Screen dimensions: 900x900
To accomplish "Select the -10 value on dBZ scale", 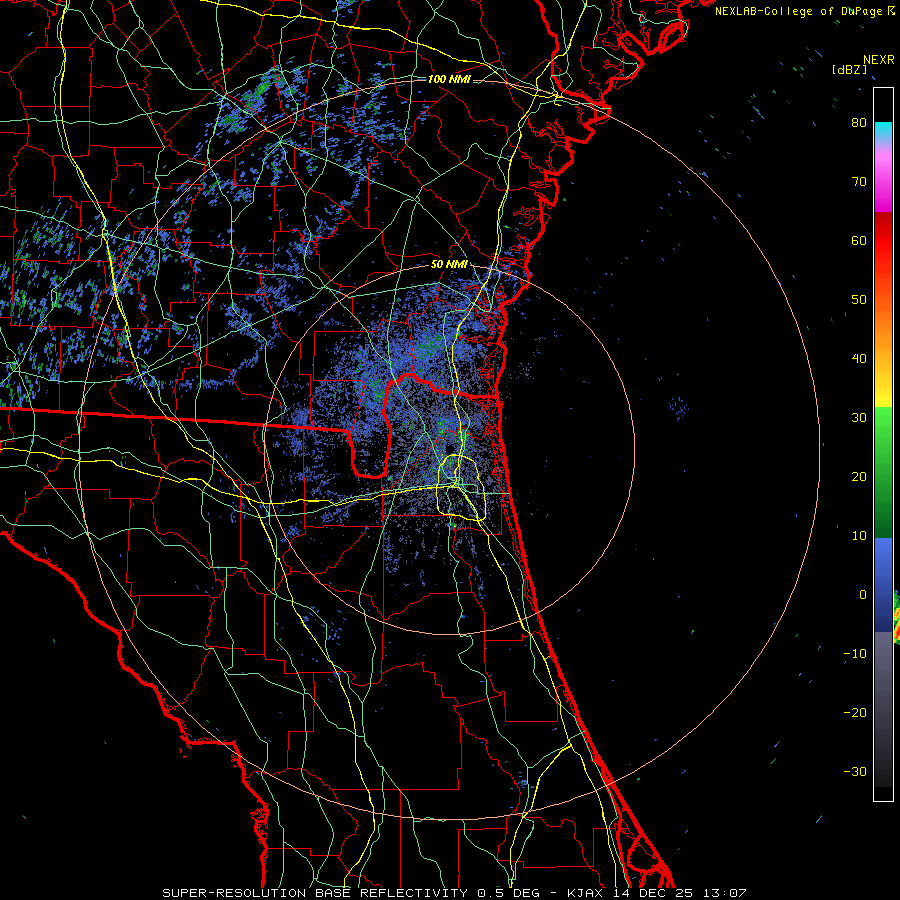I will click(x=855, y=654).
